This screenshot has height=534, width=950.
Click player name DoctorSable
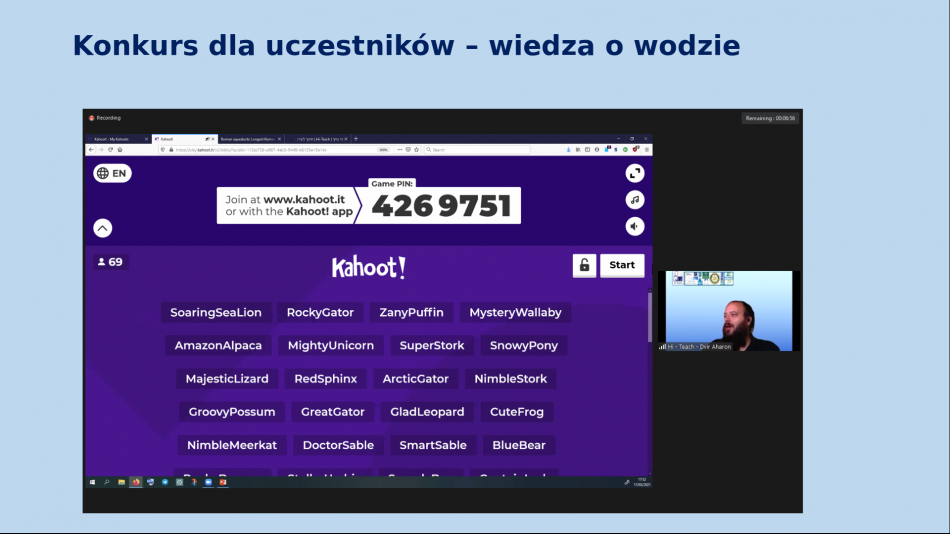(338, 446)
